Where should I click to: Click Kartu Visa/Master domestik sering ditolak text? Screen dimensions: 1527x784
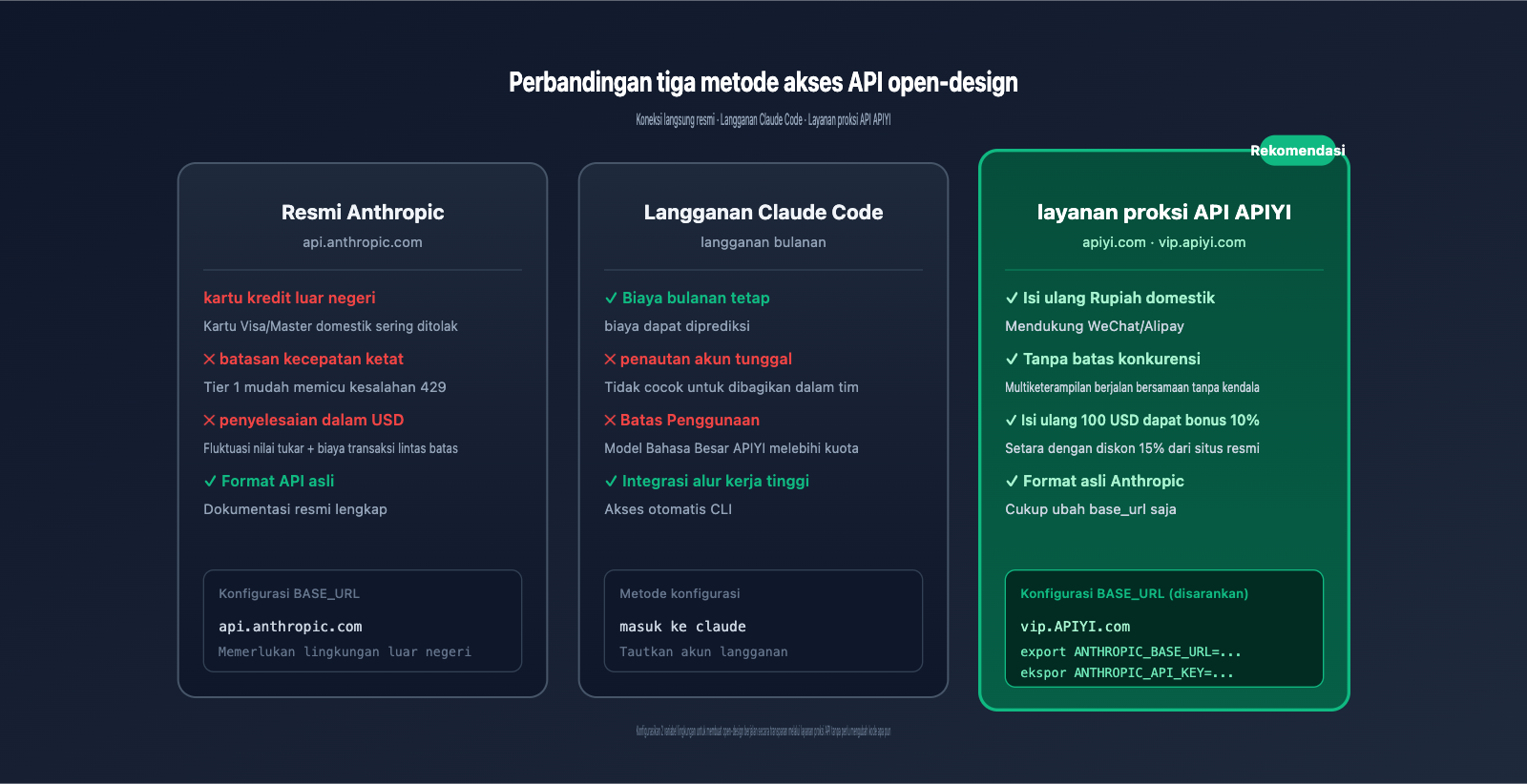click(330, 326)
